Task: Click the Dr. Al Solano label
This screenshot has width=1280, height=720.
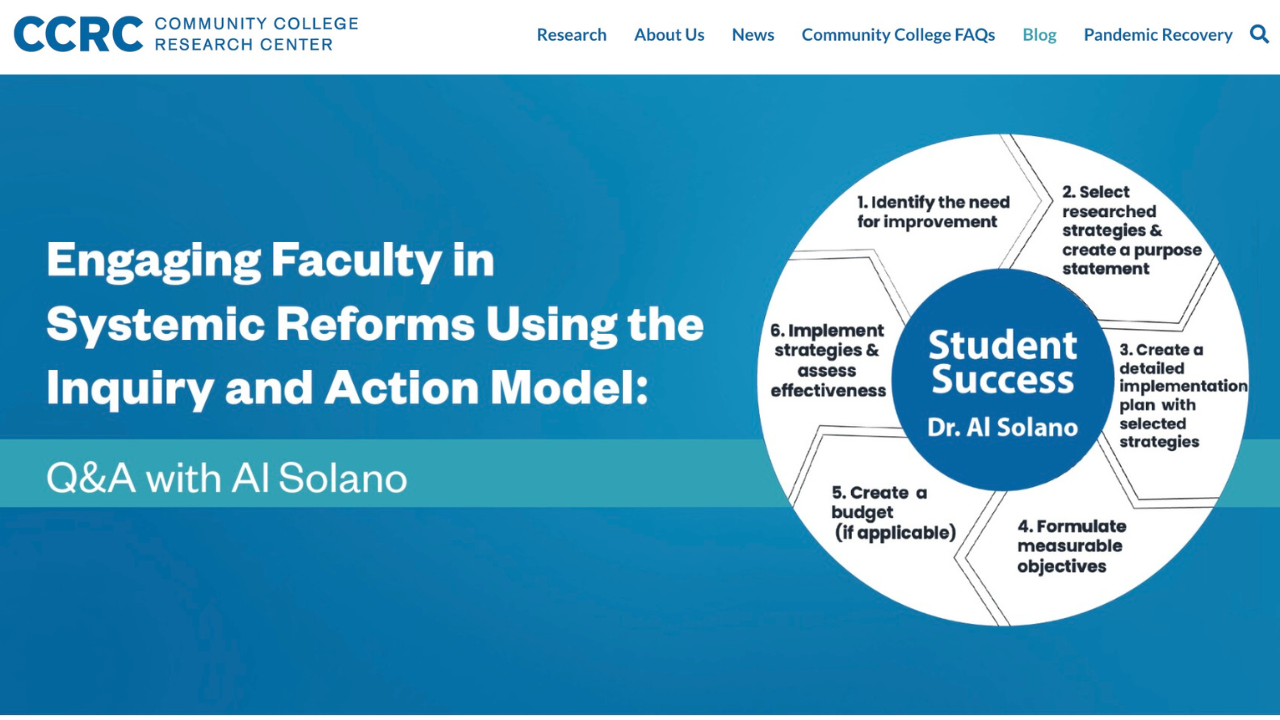Action: pyautogui.click(x=1002, y=428)
